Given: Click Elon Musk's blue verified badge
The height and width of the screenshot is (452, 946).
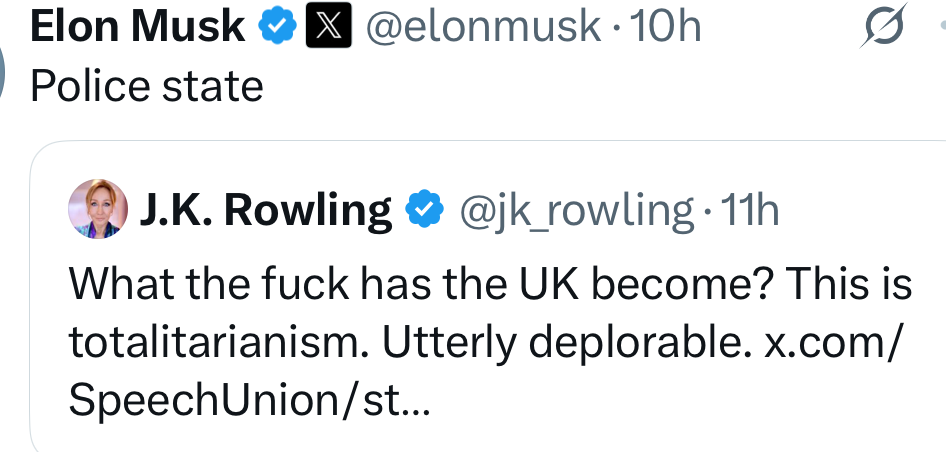Looking at the screenshot, I should [275, 27].
